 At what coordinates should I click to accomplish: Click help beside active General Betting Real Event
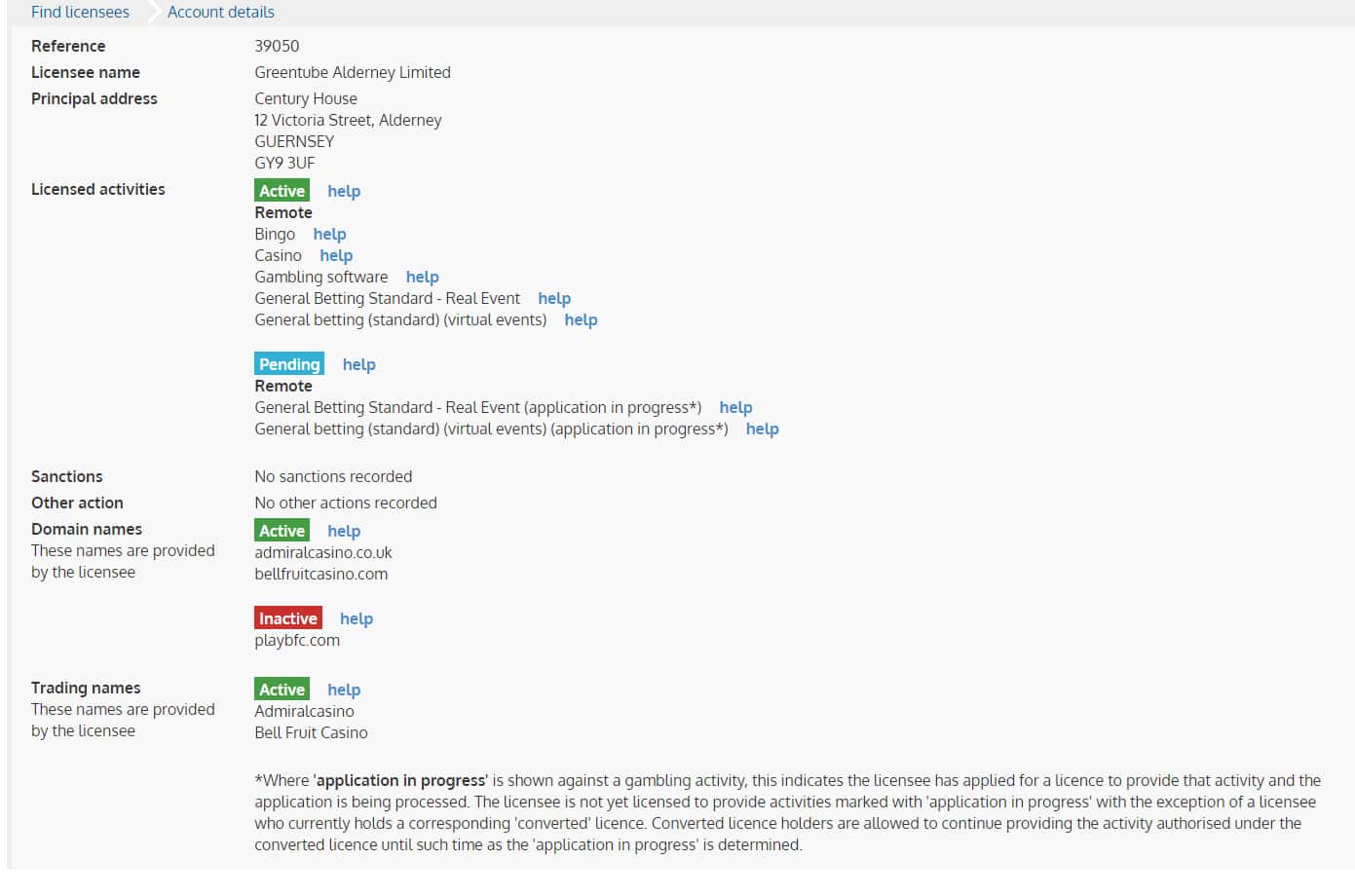(554, 298)
